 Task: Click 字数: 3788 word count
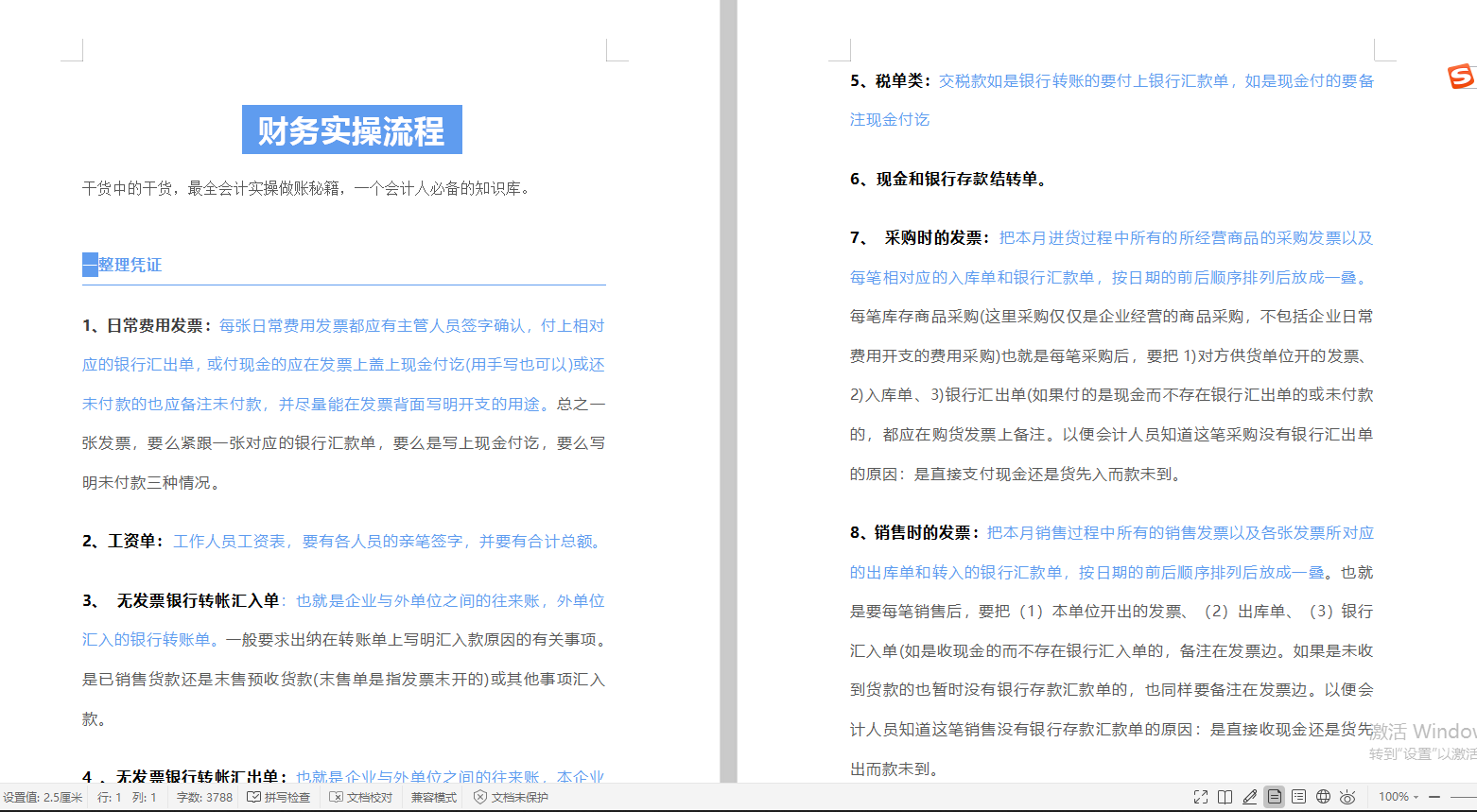204,798
